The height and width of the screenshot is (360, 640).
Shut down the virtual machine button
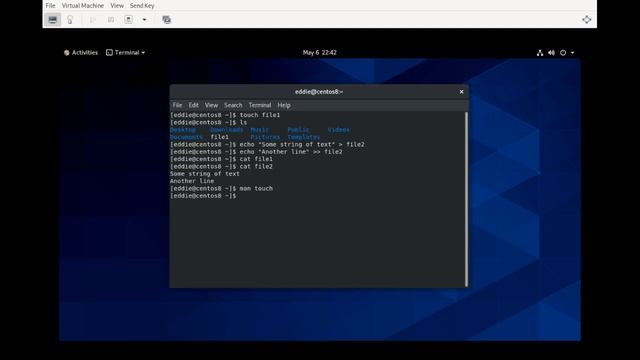[129, 20]
